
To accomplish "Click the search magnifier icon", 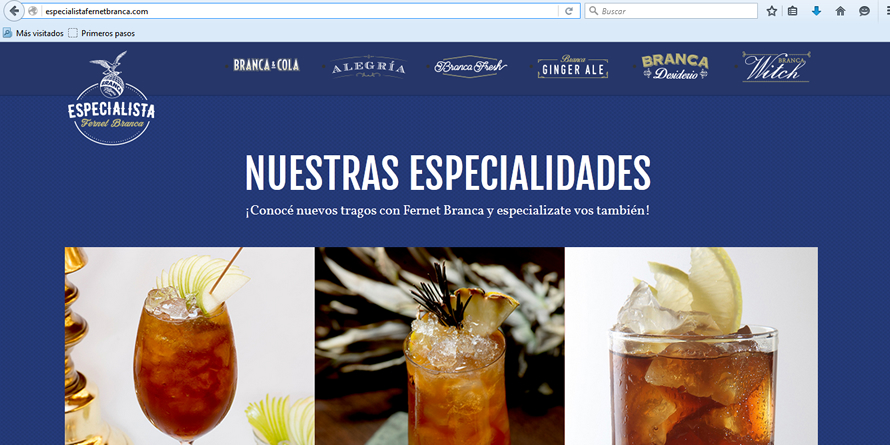I will (593, 11).
